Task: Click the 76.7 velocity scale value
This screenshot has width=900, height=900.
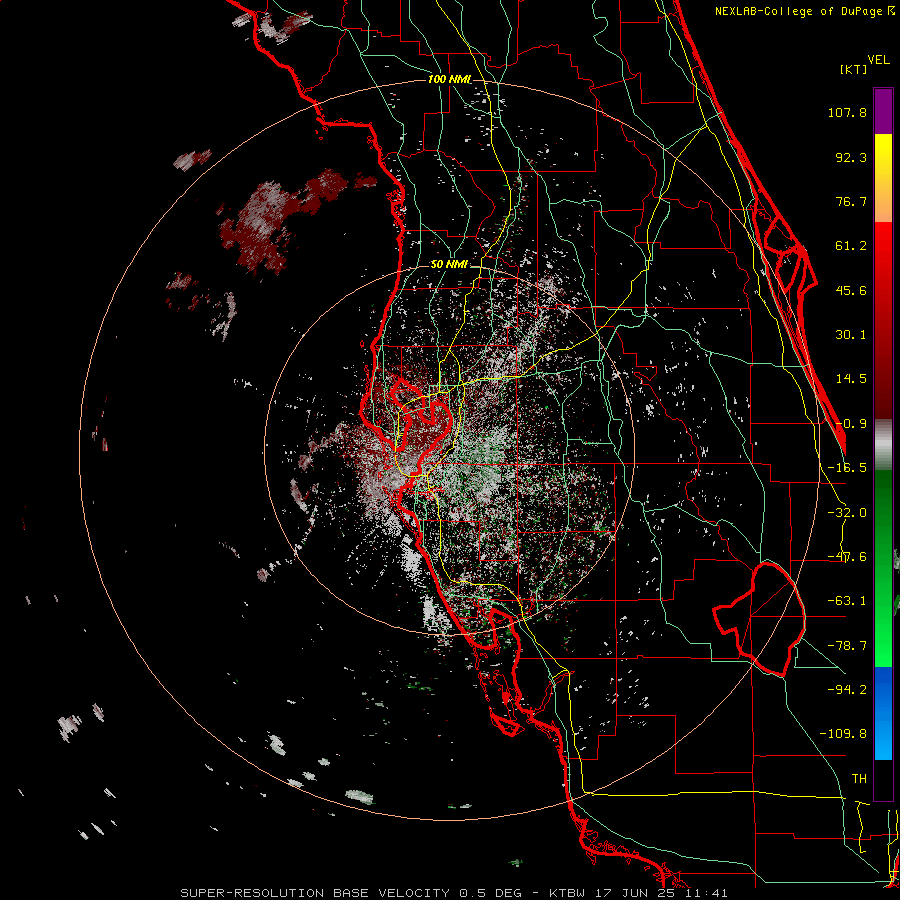Action: pos(851,201)
